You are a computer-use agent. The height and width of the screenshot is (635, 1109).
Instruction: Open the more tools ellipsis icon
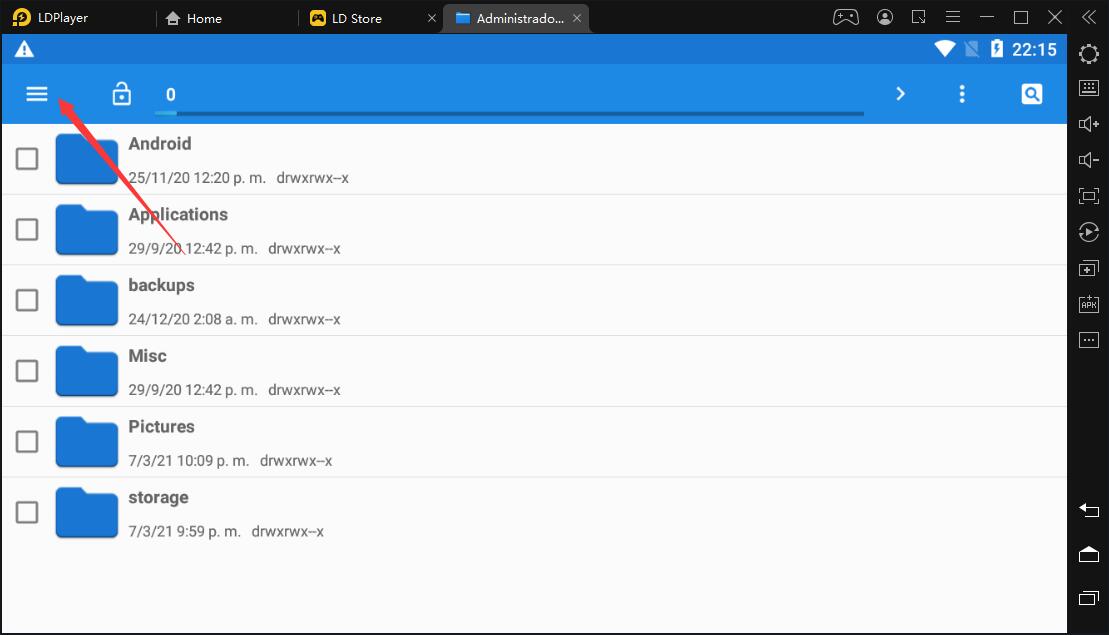pos(1089,340)
